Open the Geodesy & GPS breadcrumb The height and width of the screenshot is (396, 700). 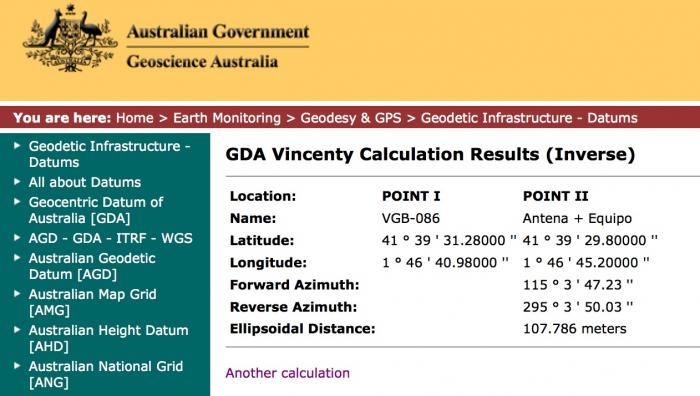350,118
